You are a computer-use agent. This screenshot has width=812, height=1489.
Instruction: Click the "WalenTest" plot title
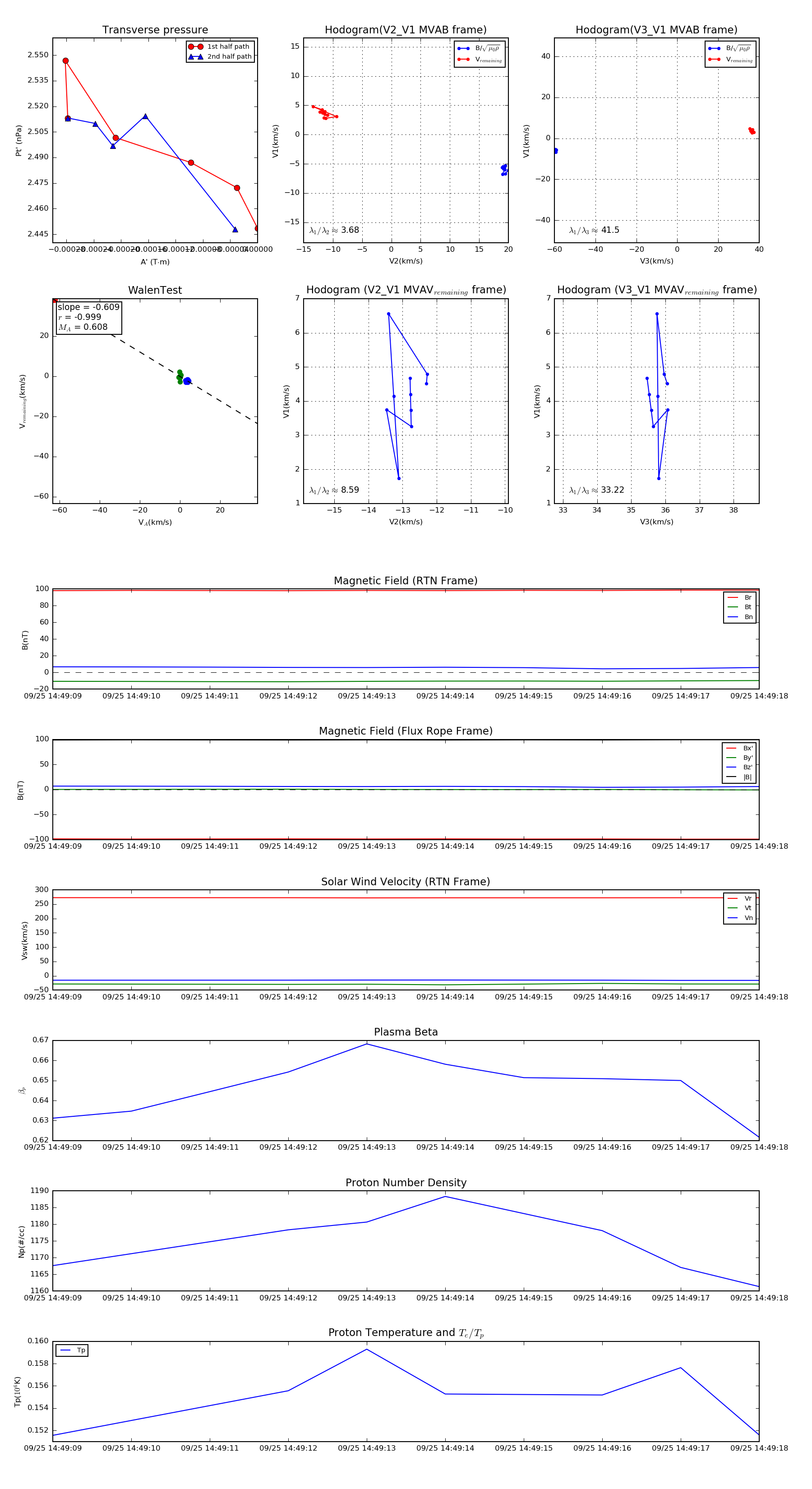155,290
